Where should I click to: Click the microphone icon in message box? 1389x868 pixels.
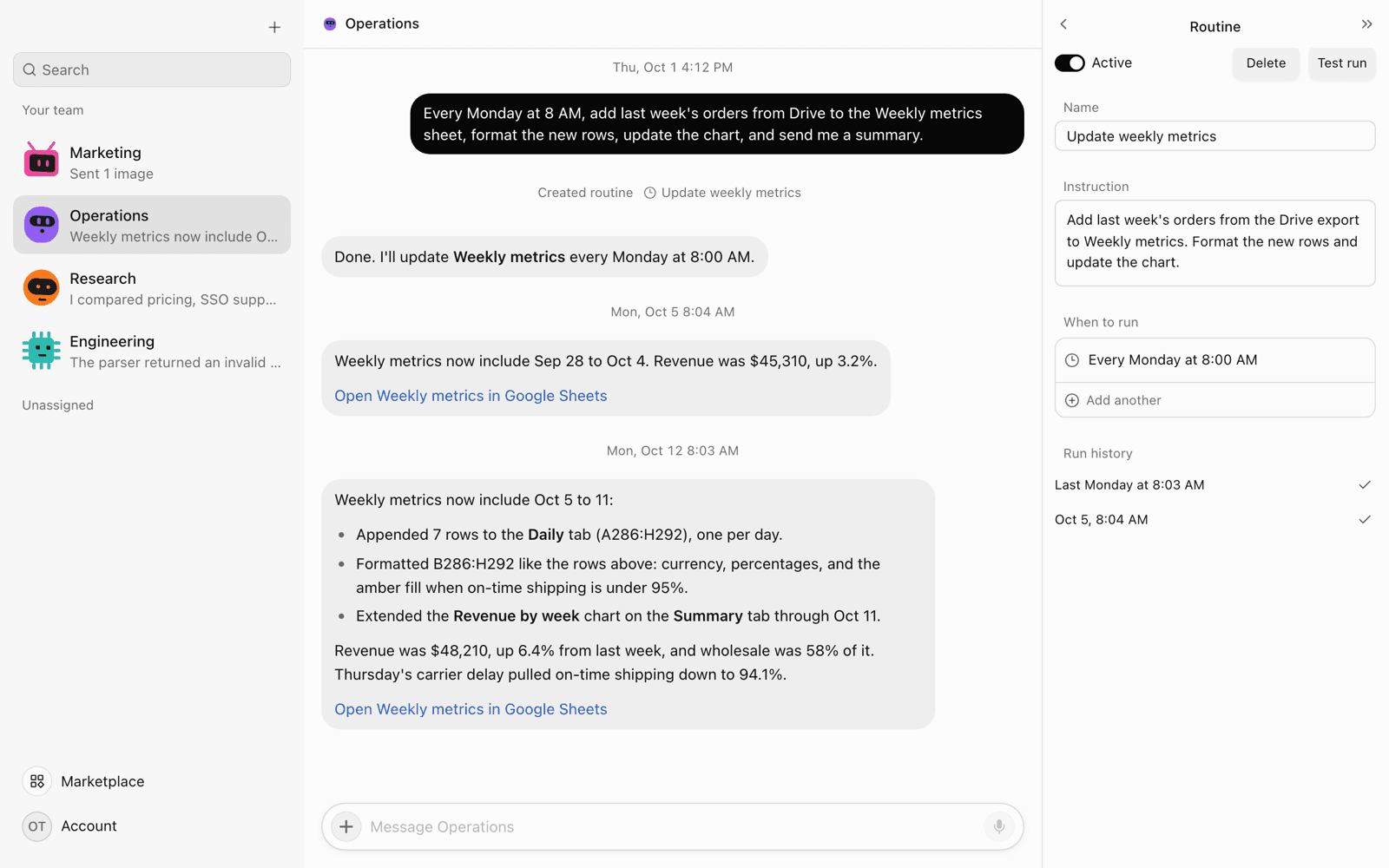999,826
